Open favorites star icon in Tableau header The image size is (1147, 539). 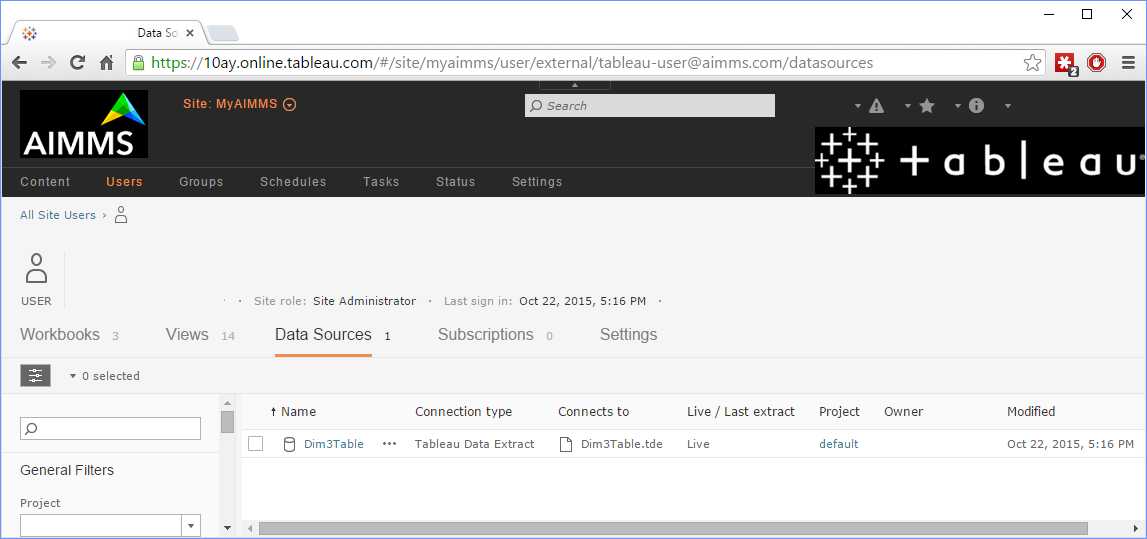pyautogui.click(x=927, y=106)
